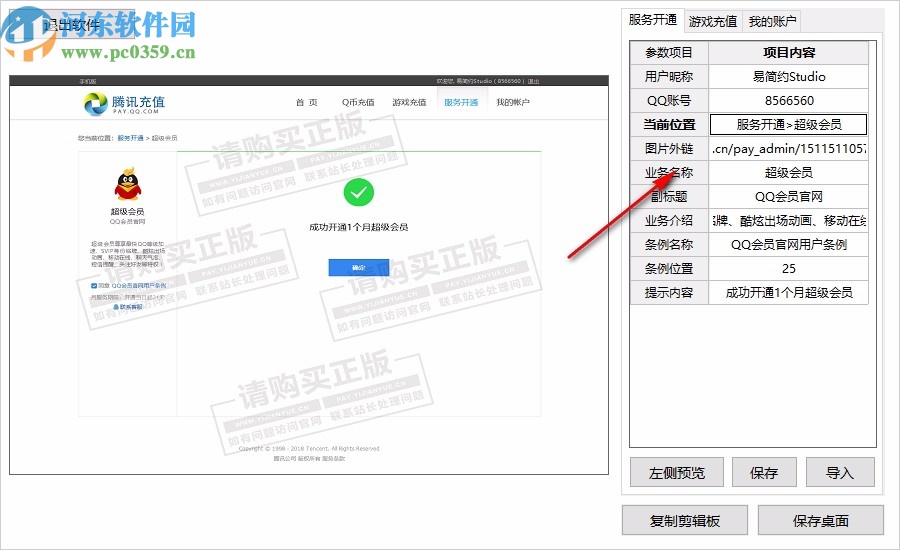Select the 条例名称 value QQ会员官网用户条例

(x=789, y=245)
